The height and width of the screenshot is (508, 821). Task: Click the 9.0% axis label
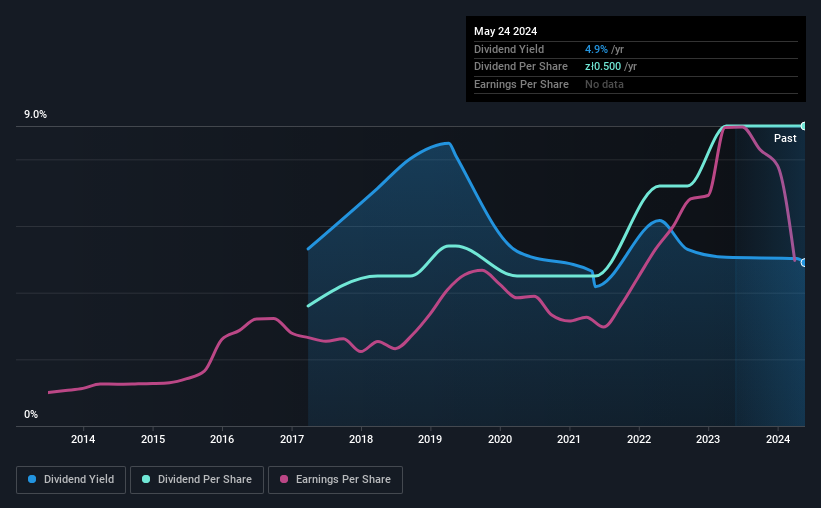(x=35, y=115)
